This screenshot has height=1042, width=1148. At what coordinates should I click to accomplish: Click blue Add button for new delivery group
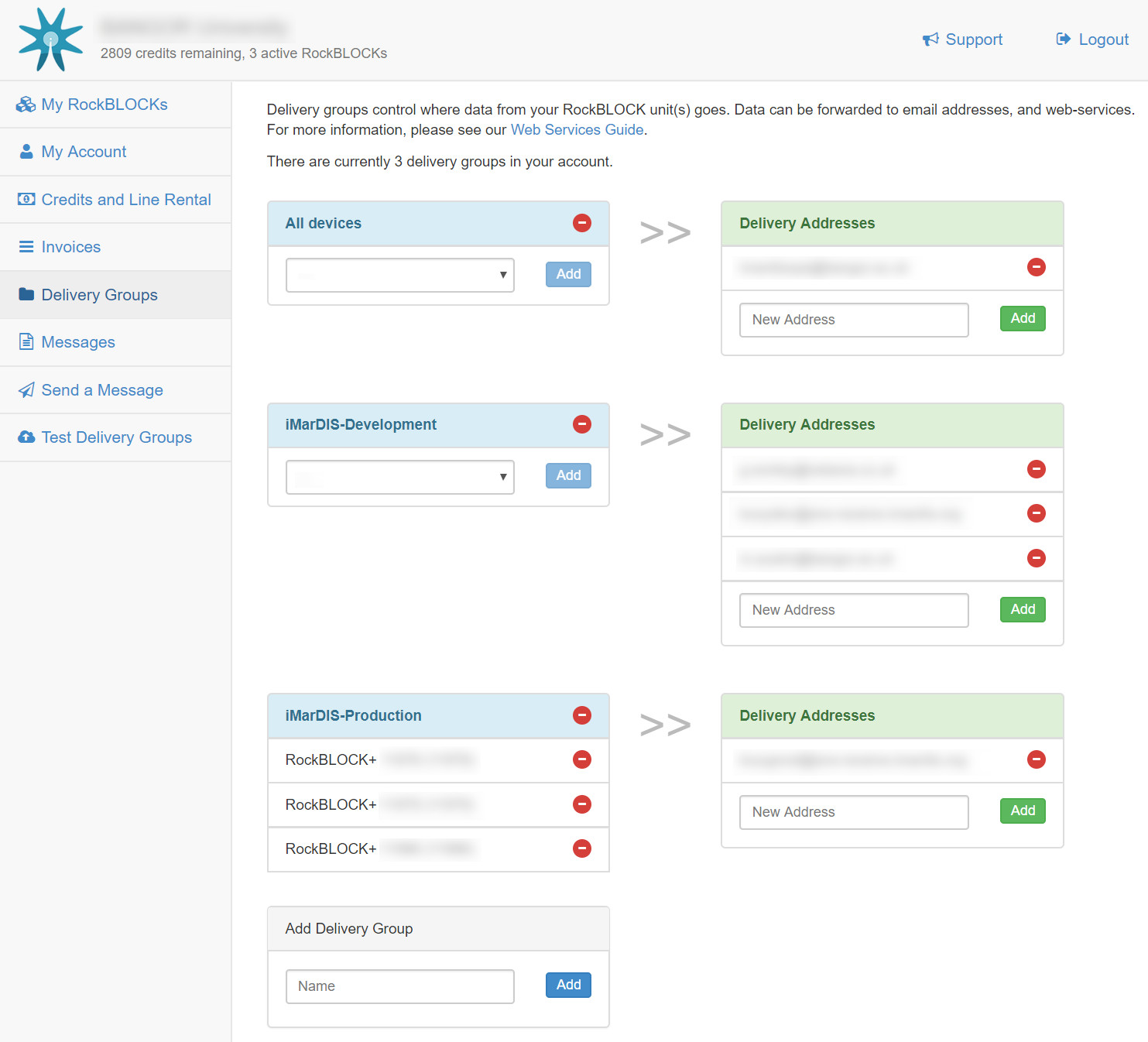pos(568,985)
